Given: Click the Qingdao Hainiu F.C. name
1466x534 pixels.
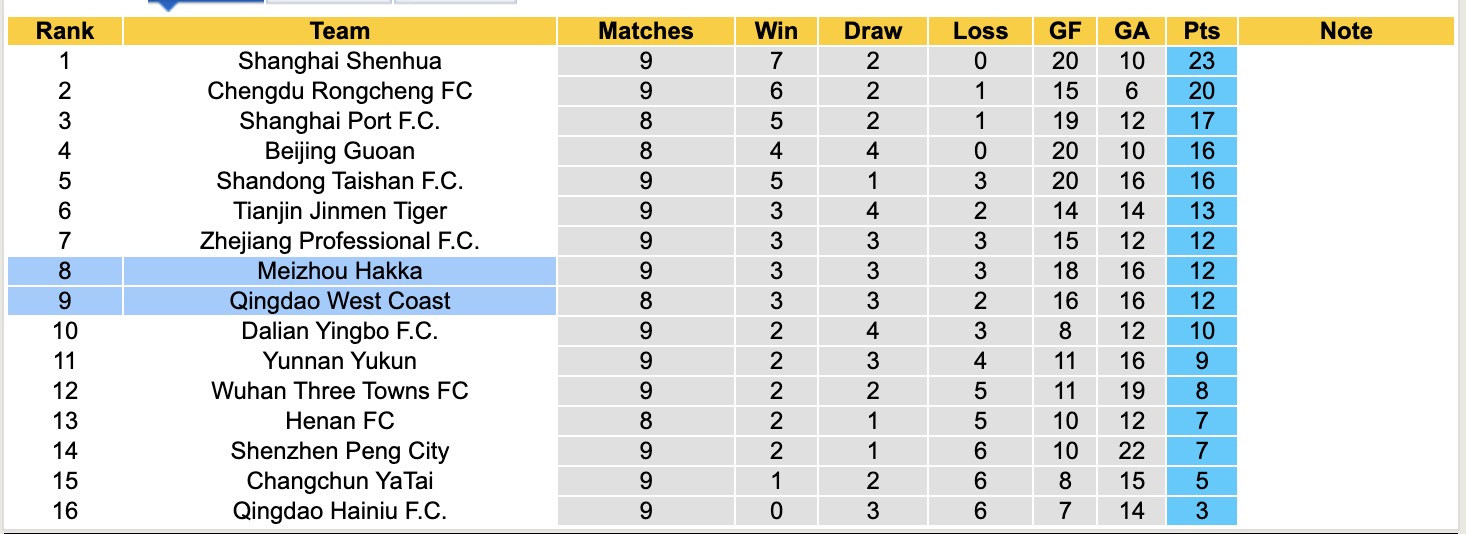Looking at the screenshot, I should (340, 511).
